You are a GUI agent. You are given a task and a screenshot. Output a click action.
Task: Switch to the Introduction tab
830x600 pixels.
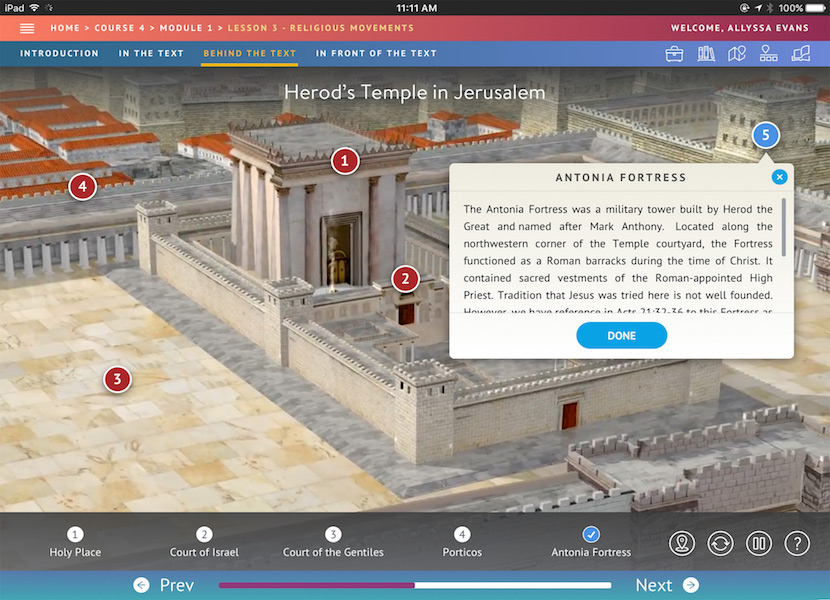(x=59, y=54)
